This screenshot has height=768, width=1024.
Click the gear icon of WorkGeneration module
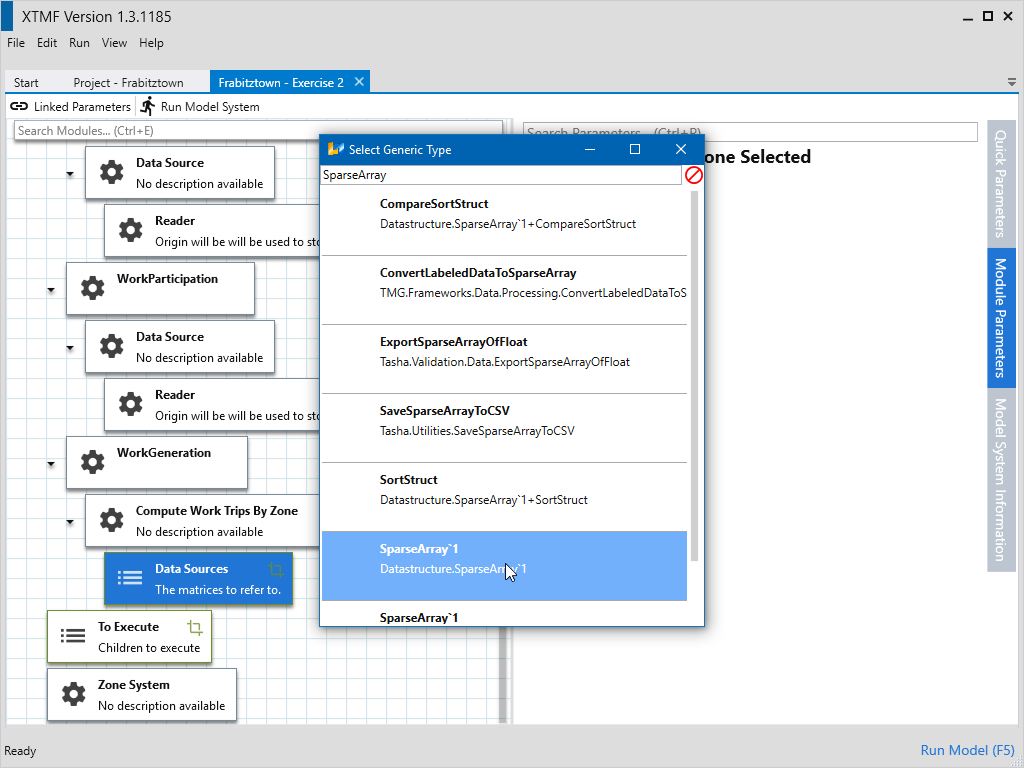pos(92,462)
